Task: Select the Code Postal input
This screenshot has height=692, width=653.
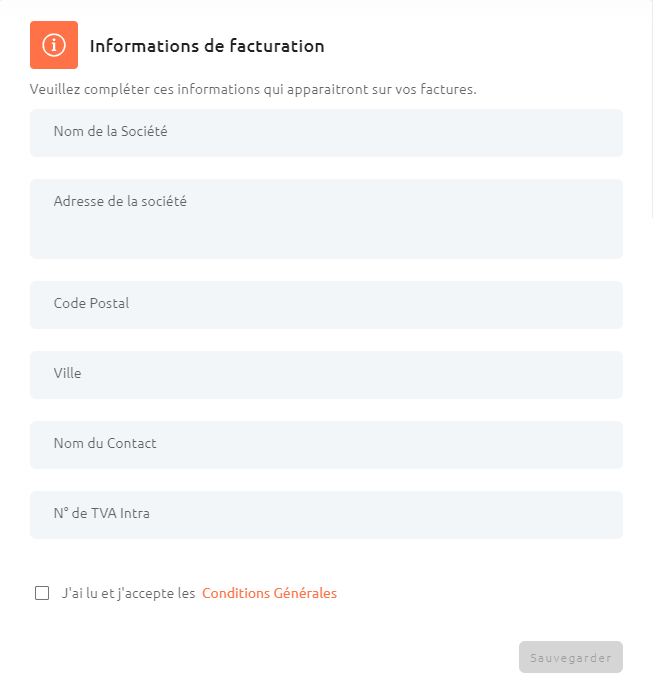Action: pos(326,305)
